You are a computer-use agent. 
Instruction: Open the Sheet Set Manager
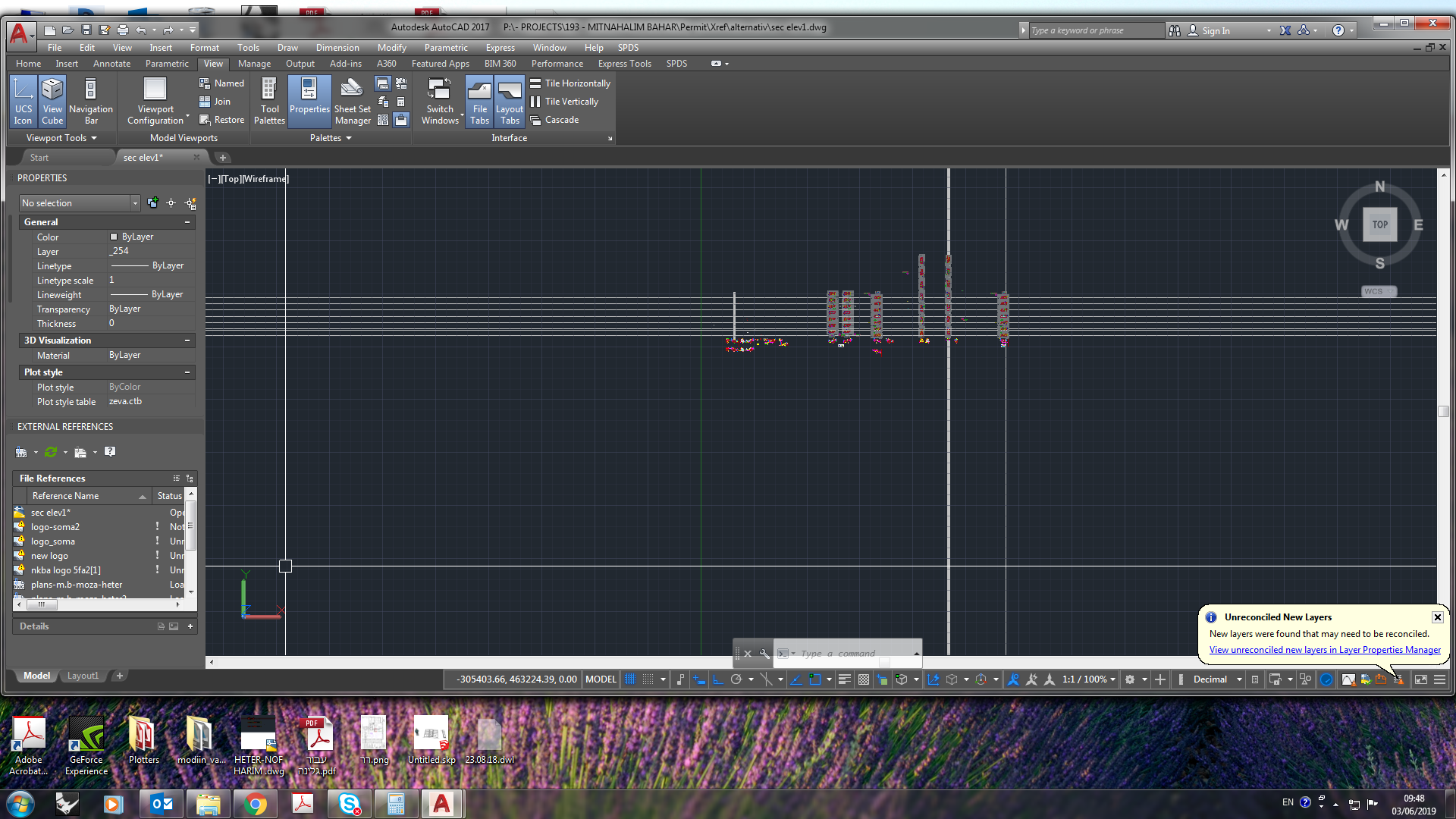coord(352,100)
